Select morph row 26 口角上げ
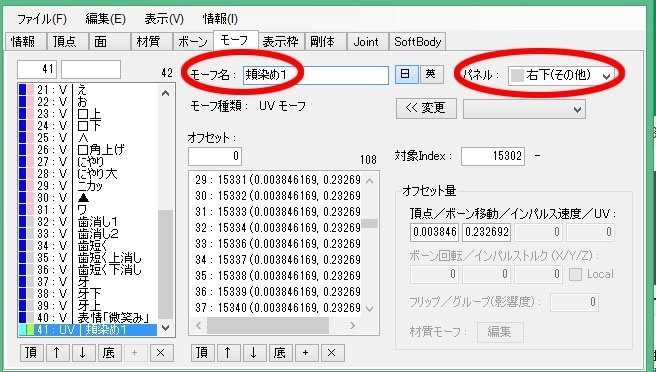 click(x=88, y=149)
